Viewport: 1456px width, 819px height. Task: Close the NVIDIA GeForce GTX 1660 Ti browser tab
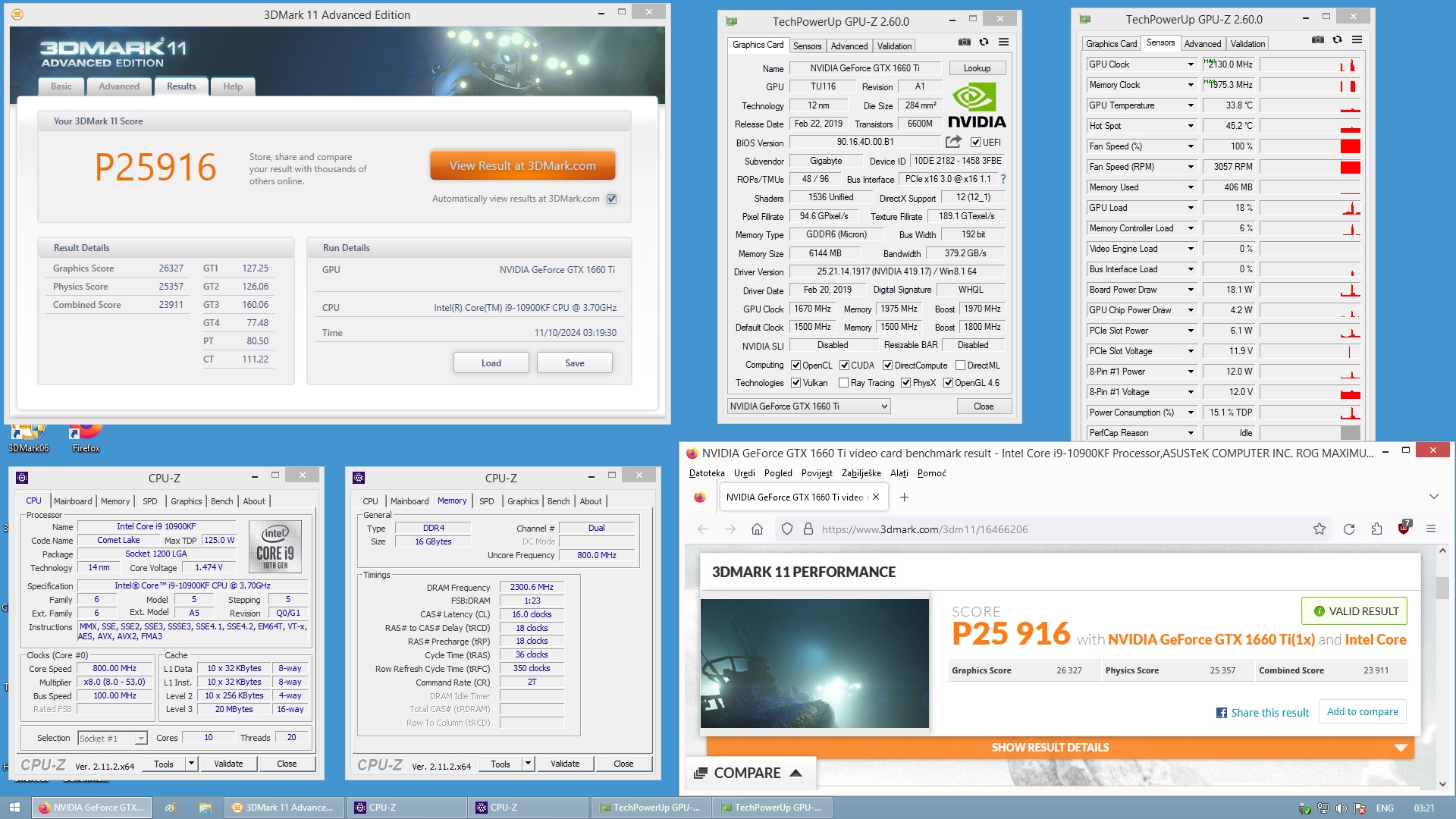876,497
